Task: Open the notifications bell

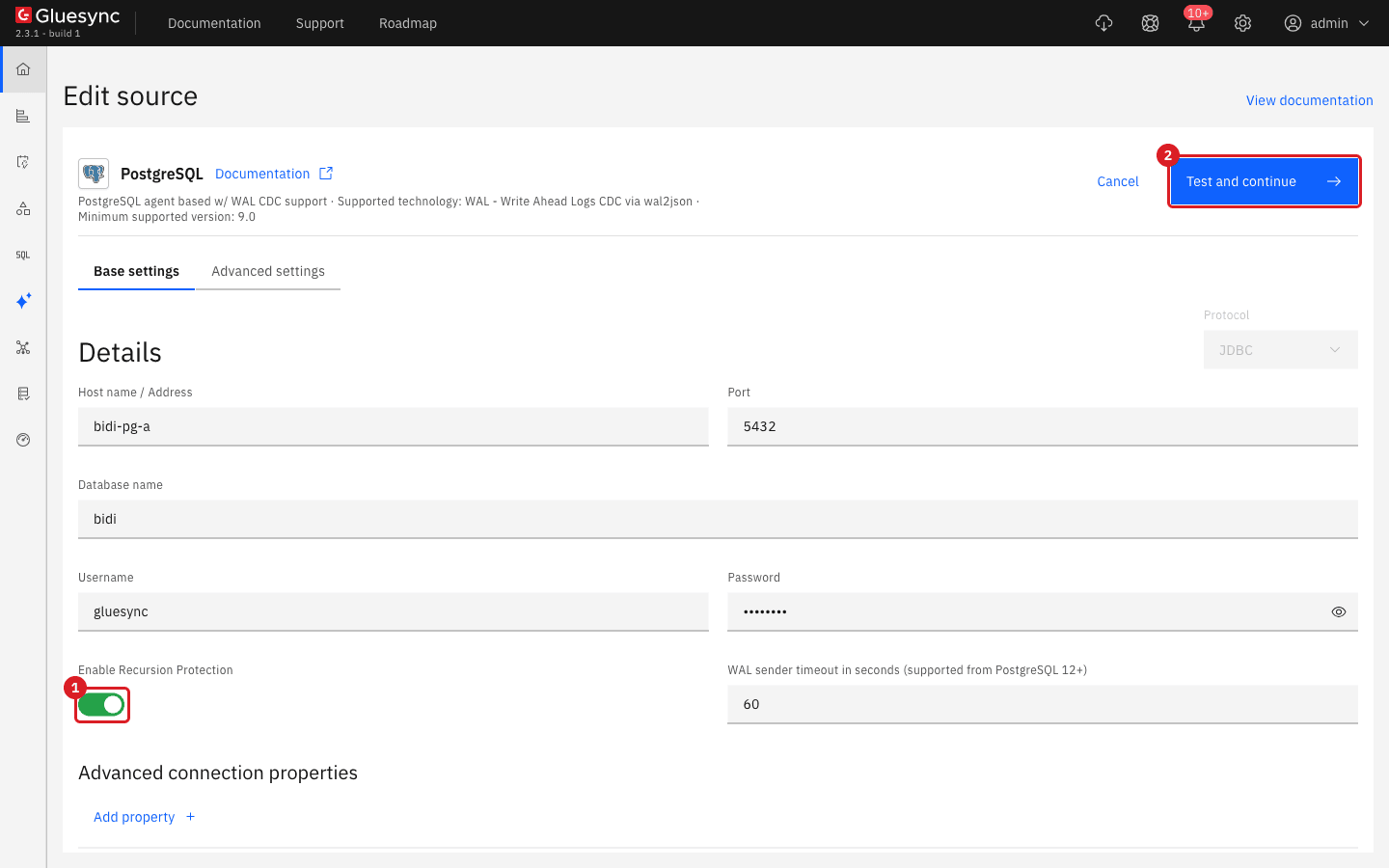Action: [x=1196, y=23]
